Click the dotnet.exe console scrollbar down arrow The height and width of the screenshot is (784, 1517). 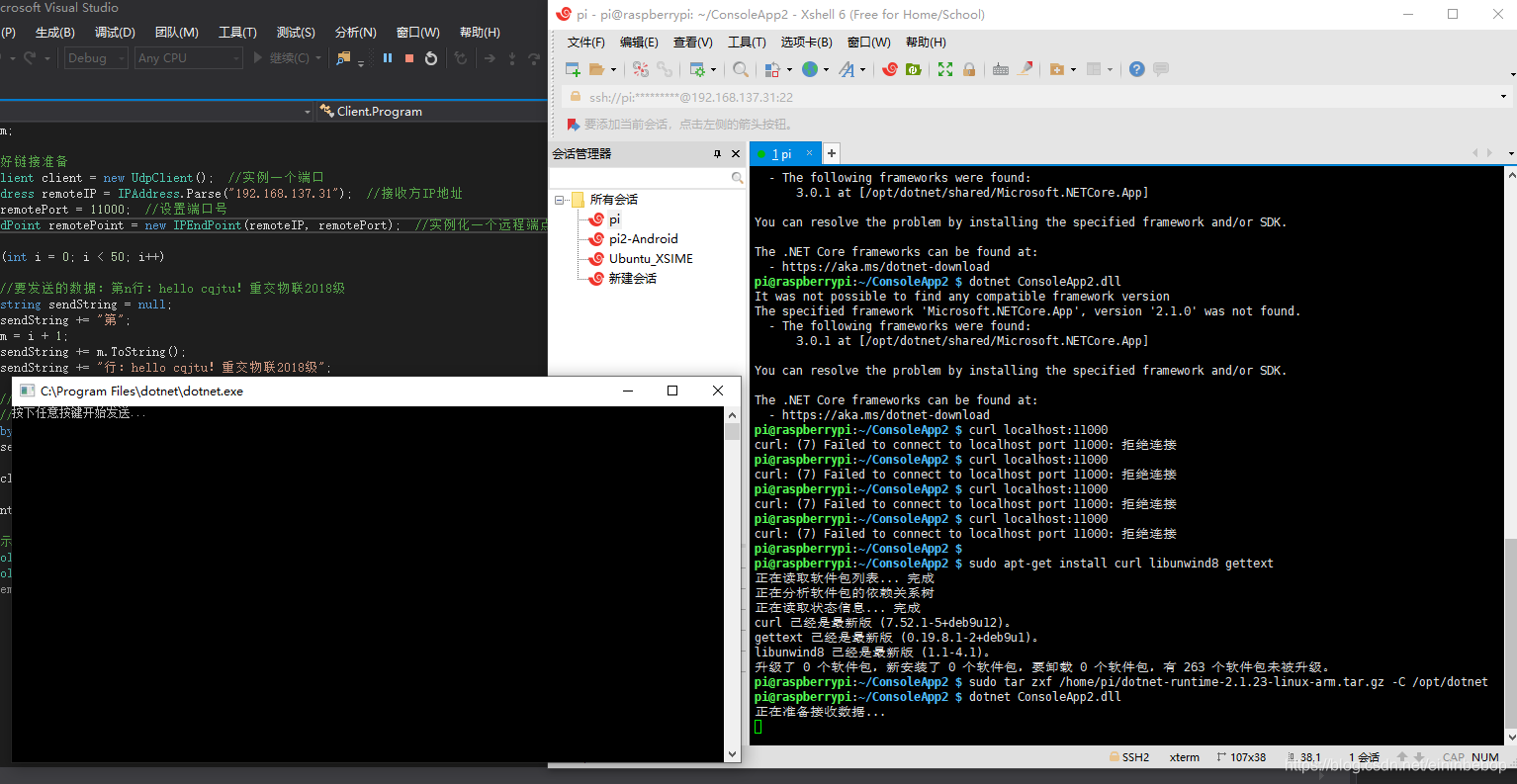(732, 754)
